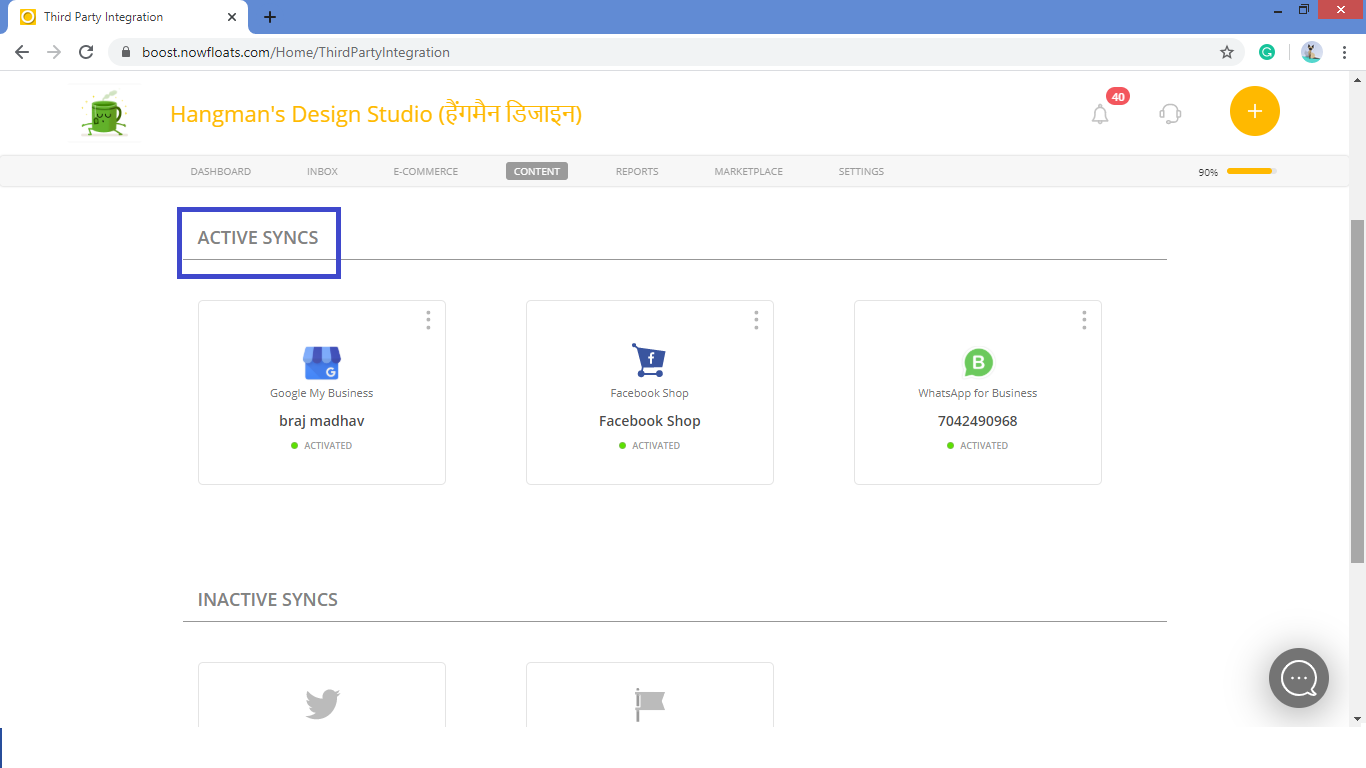Click the grey Twitter bird icon

point(323,704)
